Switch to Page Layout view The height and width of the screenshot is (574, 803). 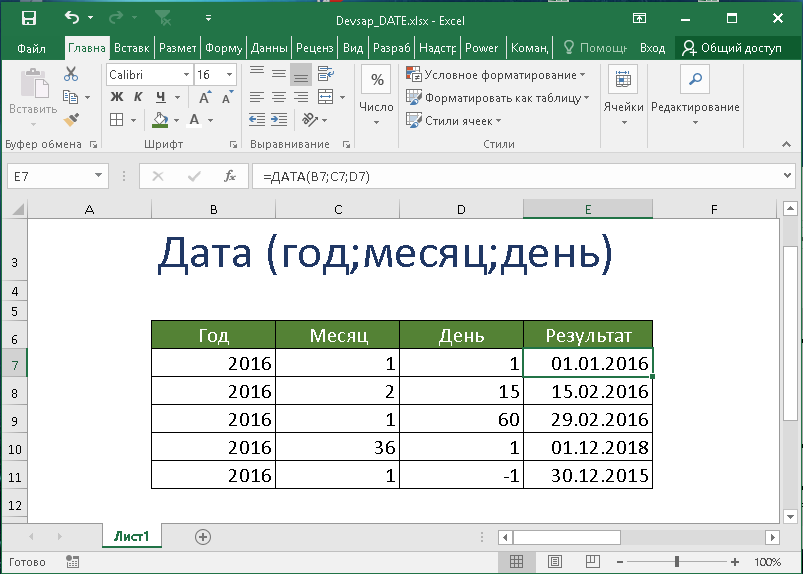click(555, 562)
